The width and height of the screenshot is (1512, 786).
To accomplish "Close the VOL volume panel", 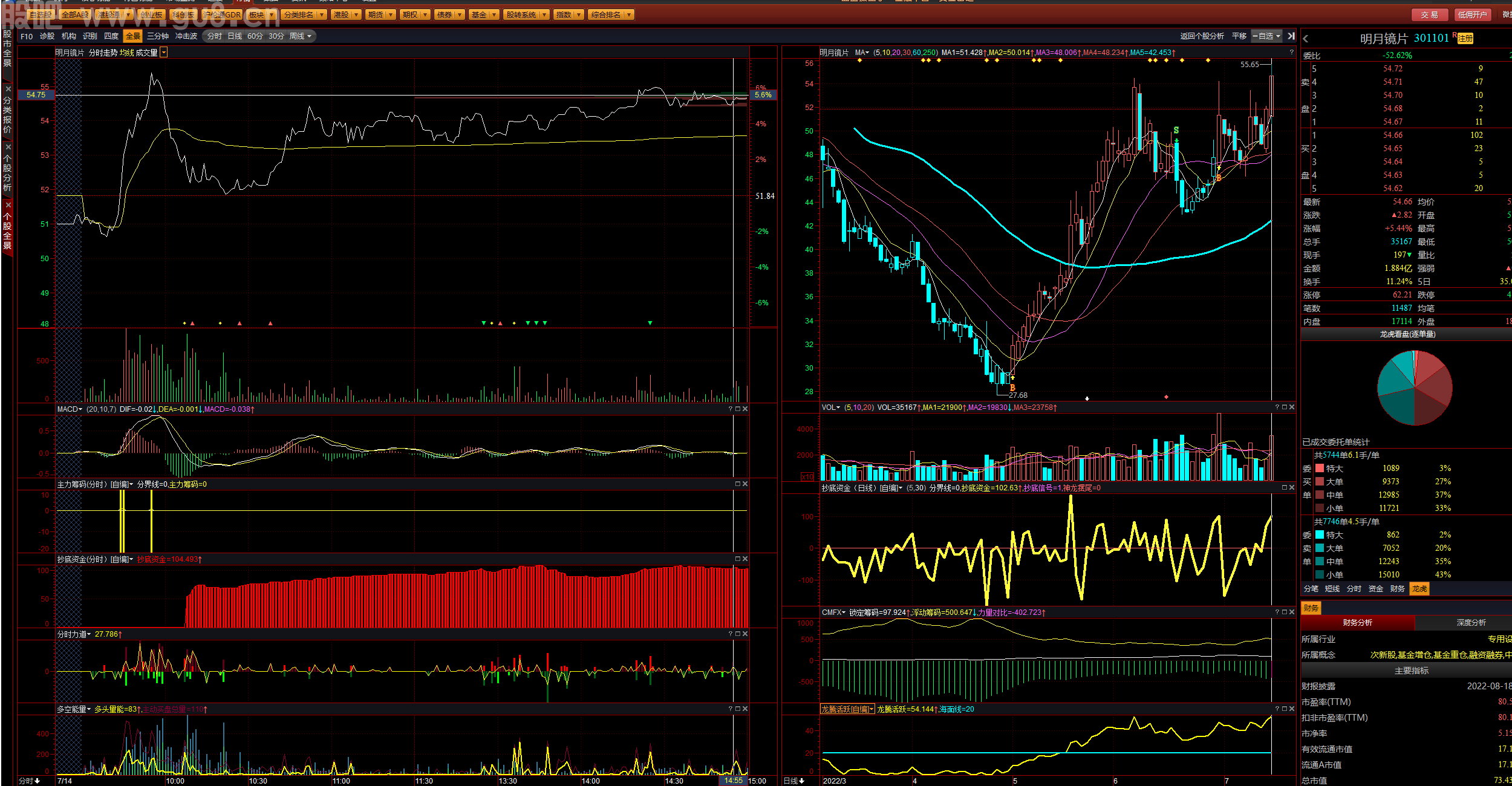I will coord(1292,408).
